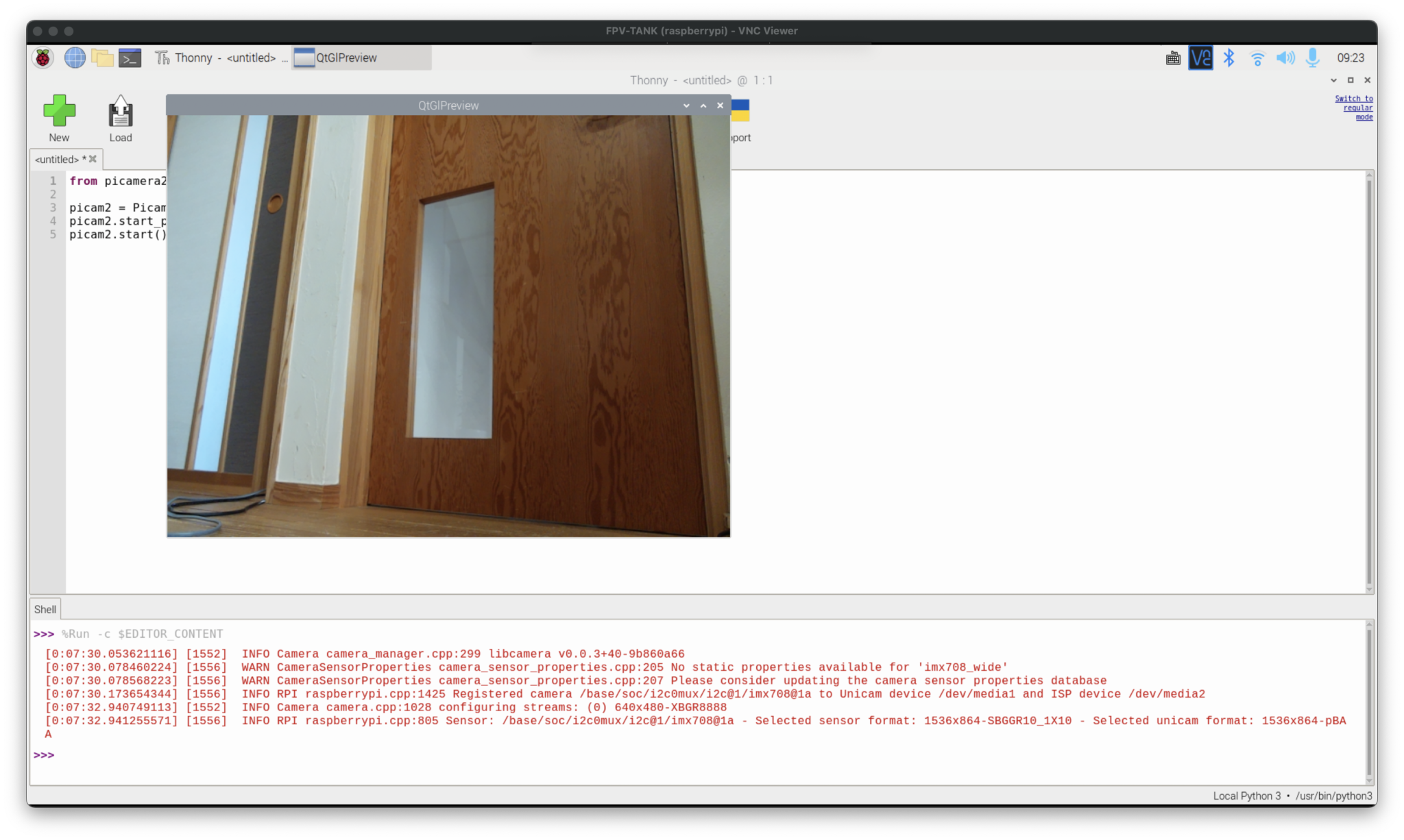The height and width of the screenshot is (840, 1404).
Task: Click the green New file icon
Action: (59, 111)
